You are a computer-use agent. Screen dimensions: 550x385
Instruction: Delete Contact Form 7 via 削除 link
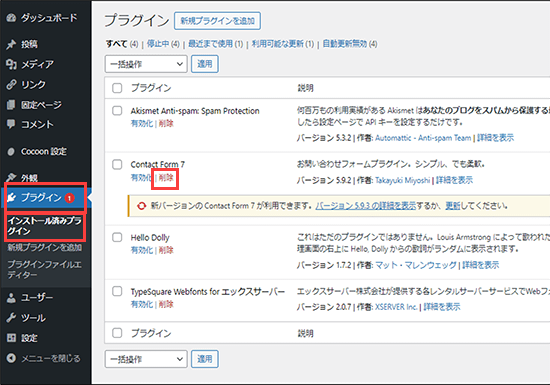tap(166, 178)
